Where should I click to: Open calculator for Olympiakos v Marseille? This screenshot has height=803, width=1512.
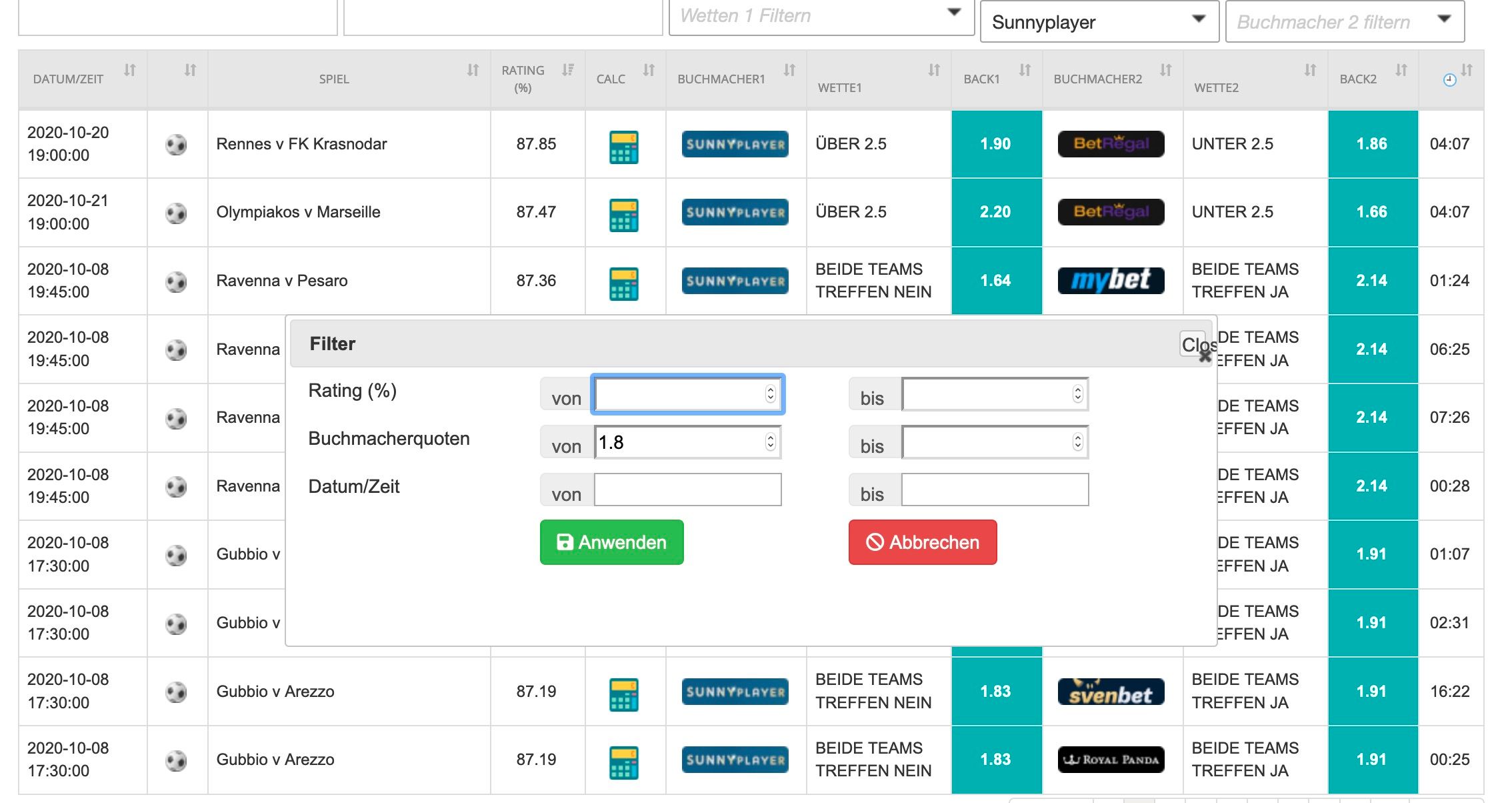click(623, 215)
